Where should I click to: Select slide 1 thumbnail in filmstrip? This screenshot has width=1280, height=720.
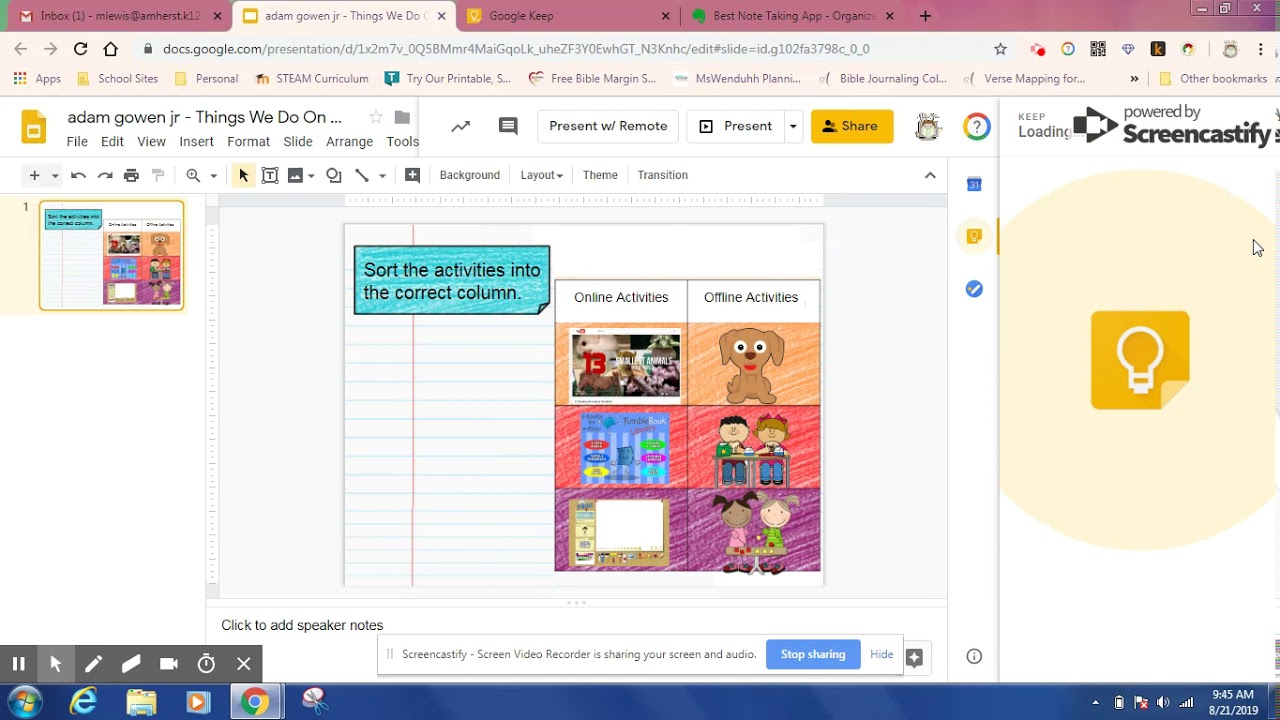112,255
